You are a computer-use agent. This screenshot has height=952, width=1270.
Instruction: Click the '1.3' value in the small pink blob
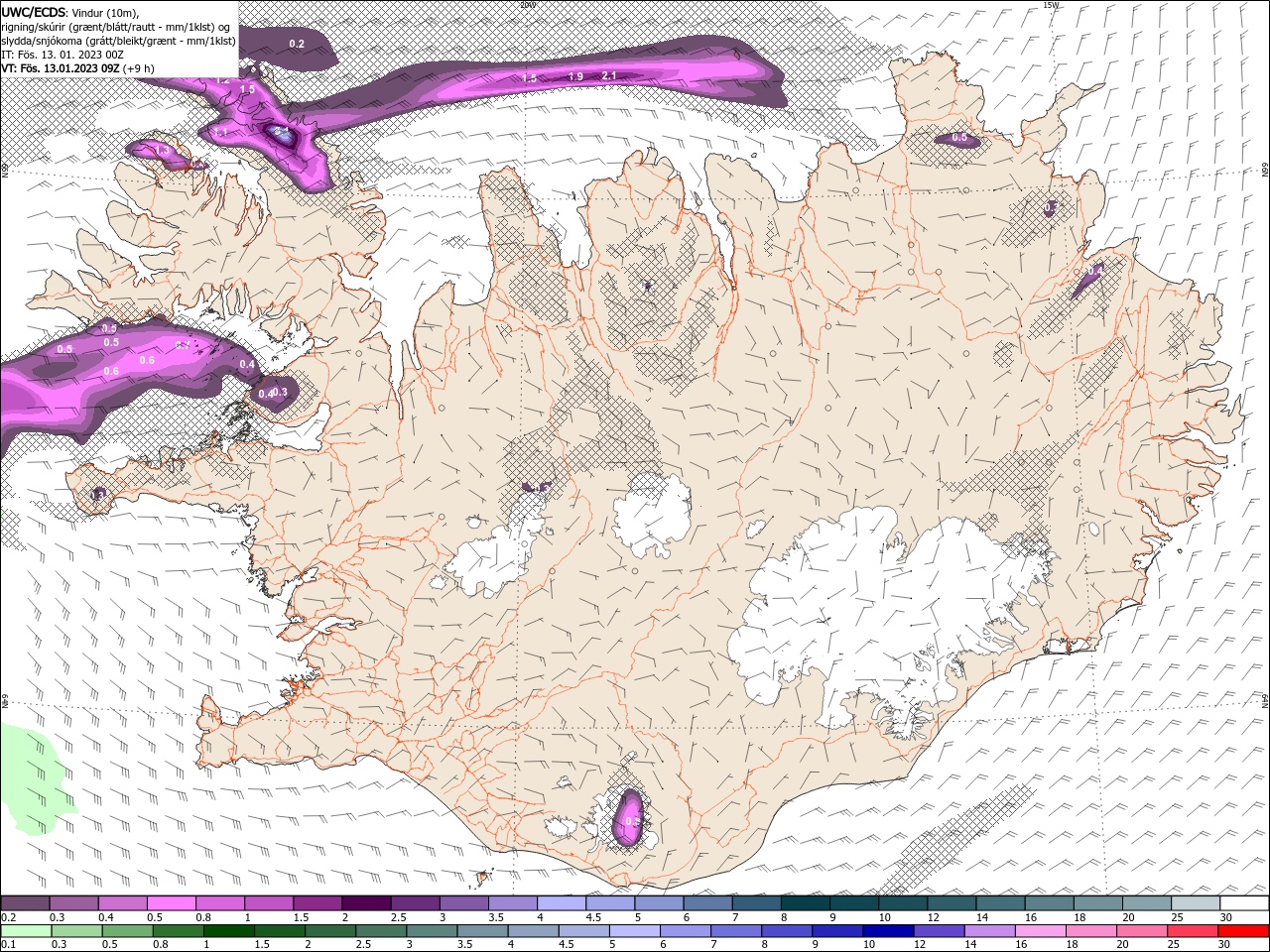pyautogui.click(x=163, y=151)
